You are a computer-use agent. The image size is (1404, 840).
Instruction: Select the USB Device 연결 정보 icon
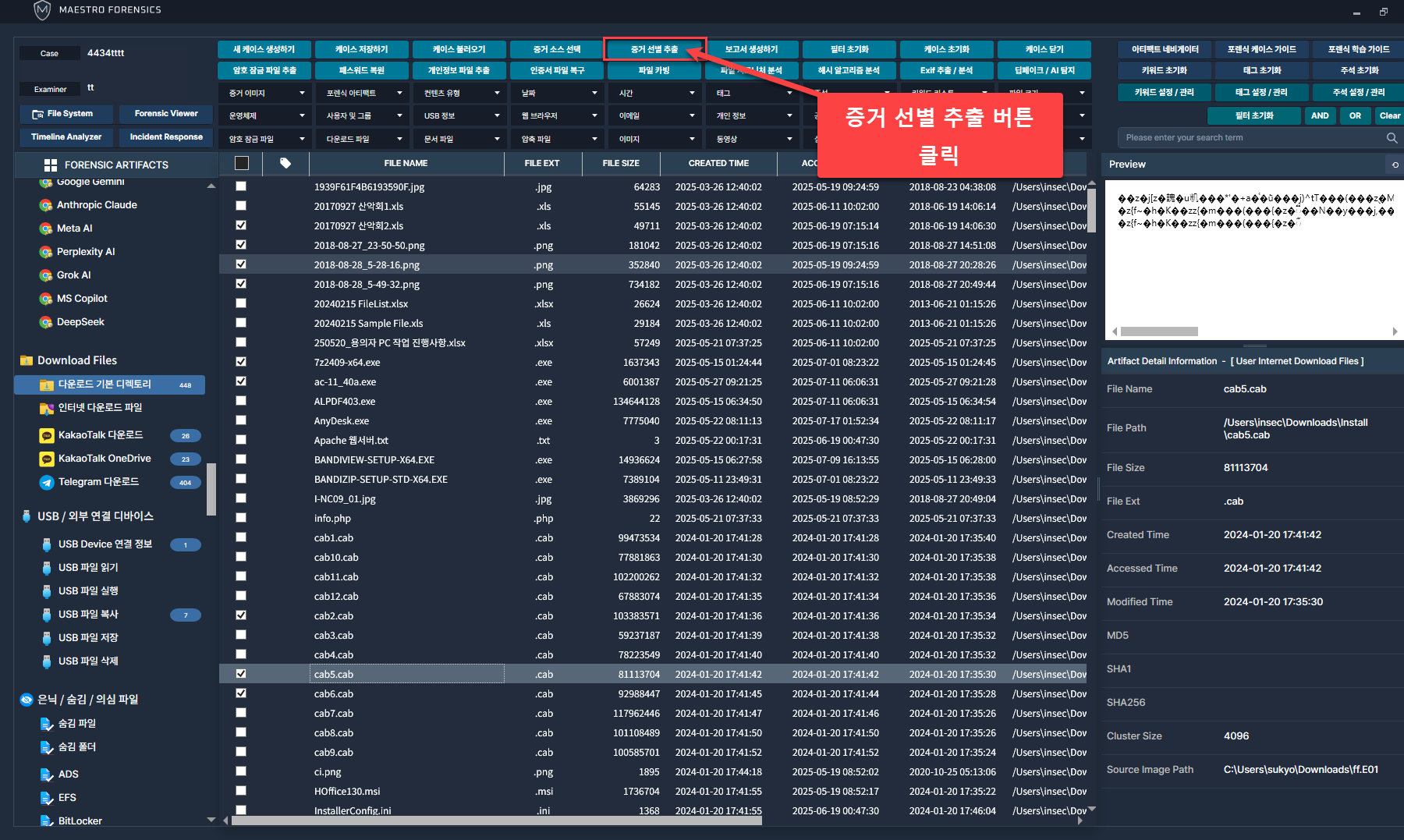(47, 544)
